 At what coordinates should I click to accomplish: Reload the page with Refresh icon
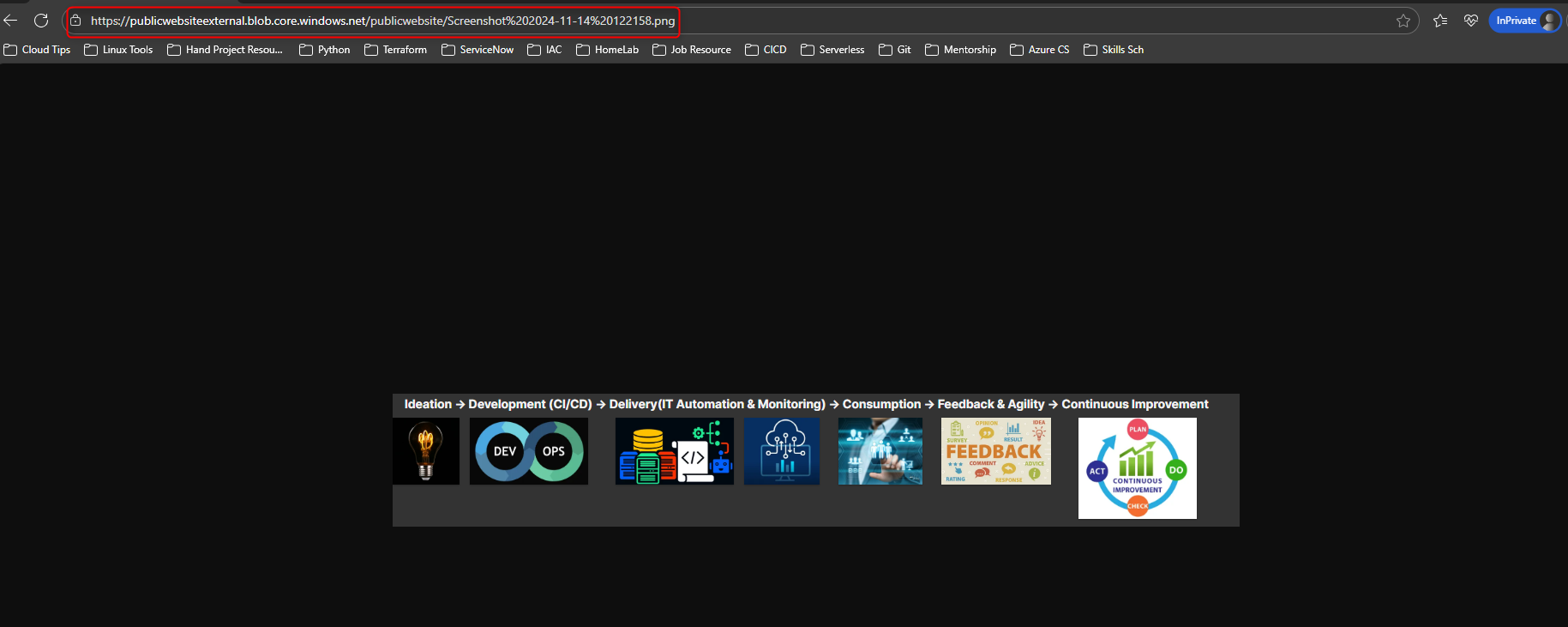click(x=41, y=21)
